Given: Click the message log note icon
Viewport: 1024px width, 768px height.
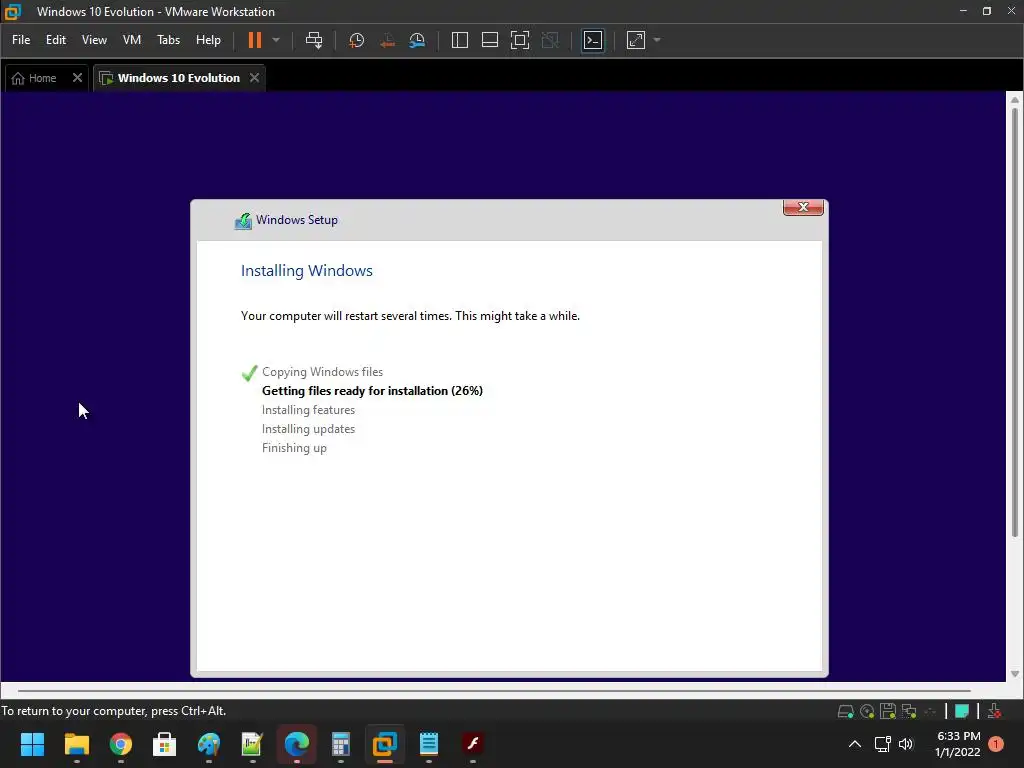Looking at the screenshot, I should click(x=962, y=711).
